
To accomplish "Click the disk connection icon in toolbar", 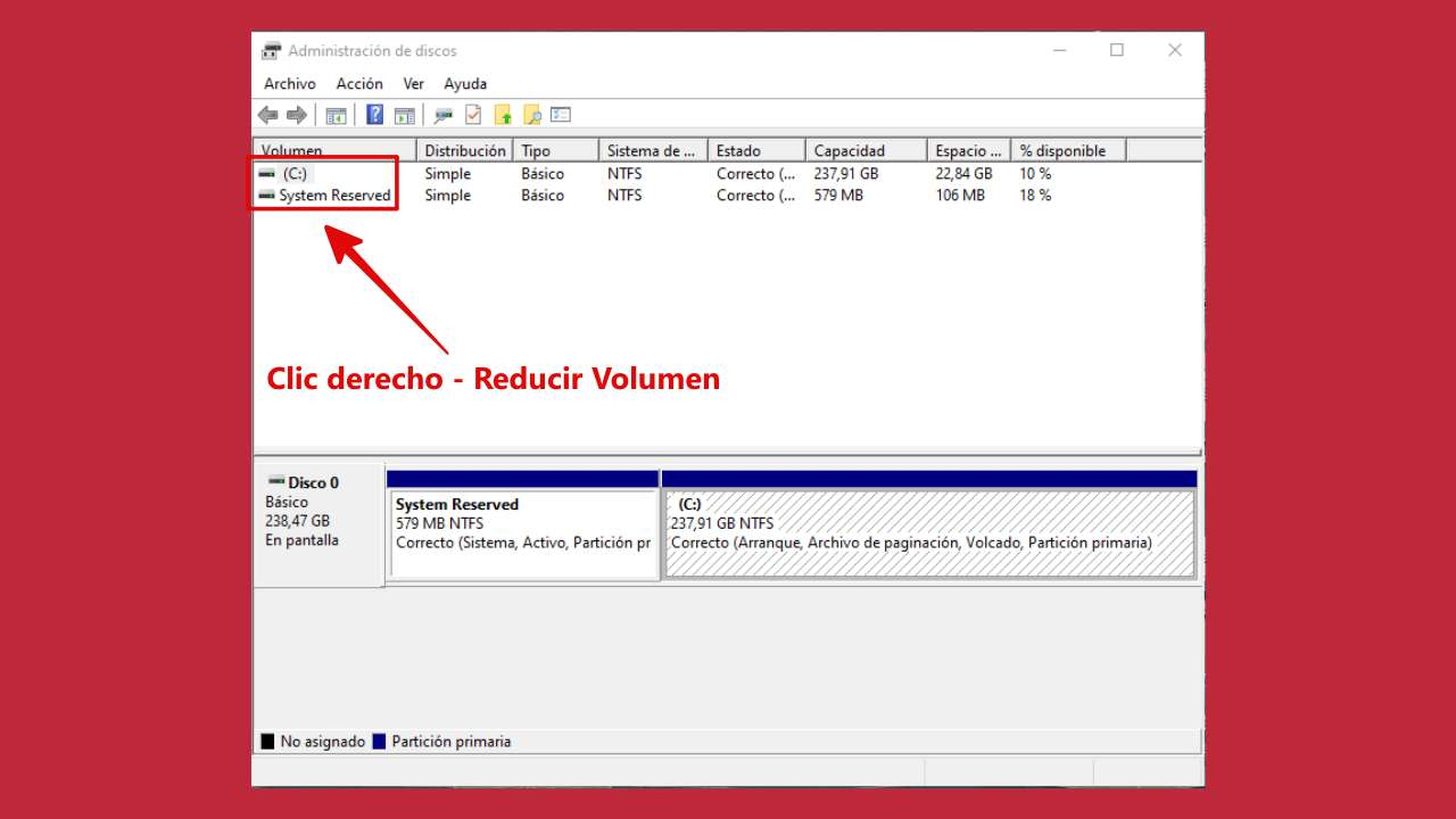I will click(444, 115).
